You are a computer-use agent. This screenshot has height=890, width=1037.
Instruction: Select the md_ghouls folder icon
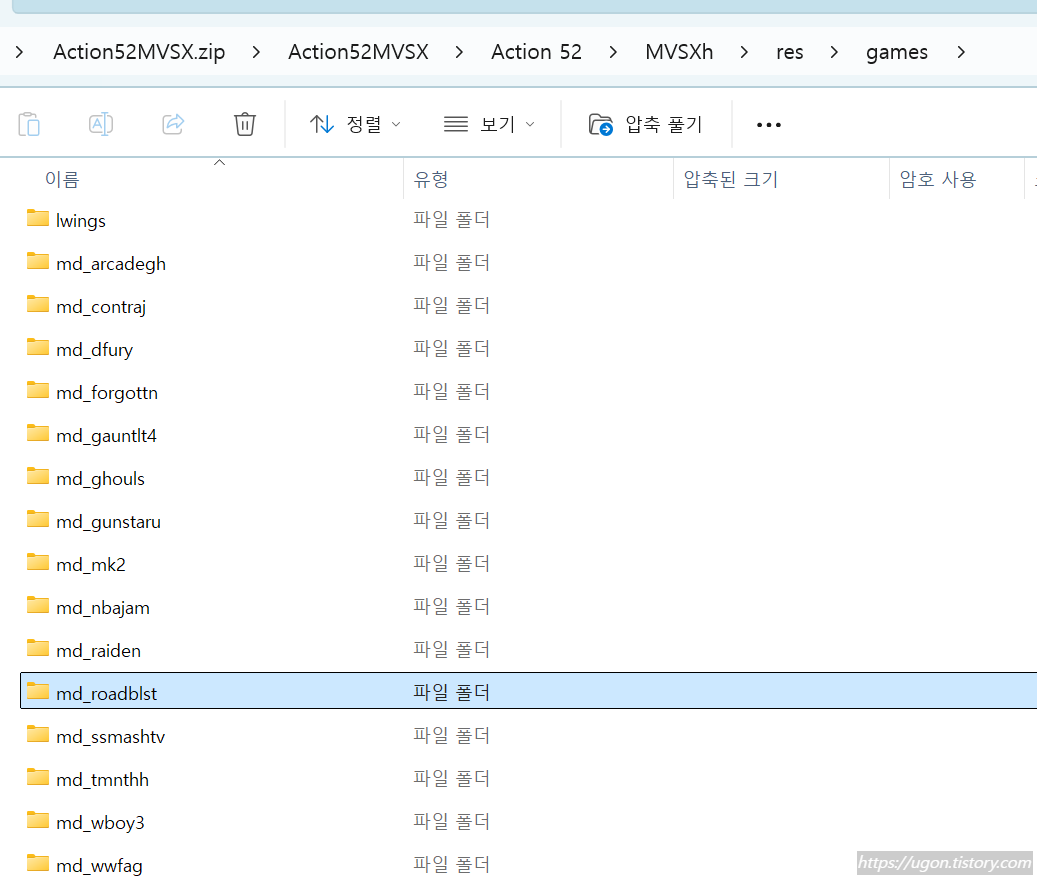[x=38, y=476]
